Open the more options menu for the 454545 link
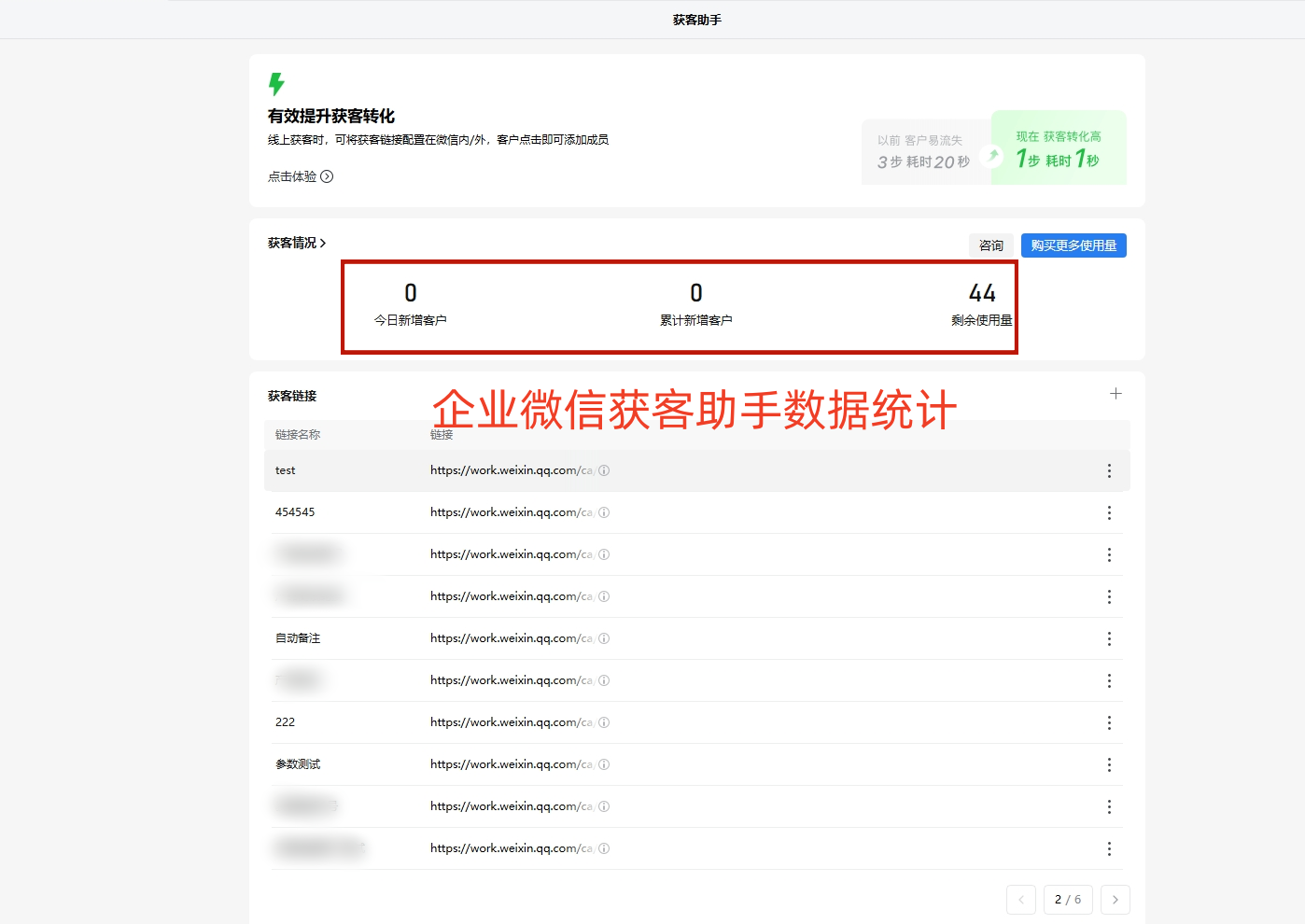The height and width of the screenshot is (924, 1305). (1109, 513)
